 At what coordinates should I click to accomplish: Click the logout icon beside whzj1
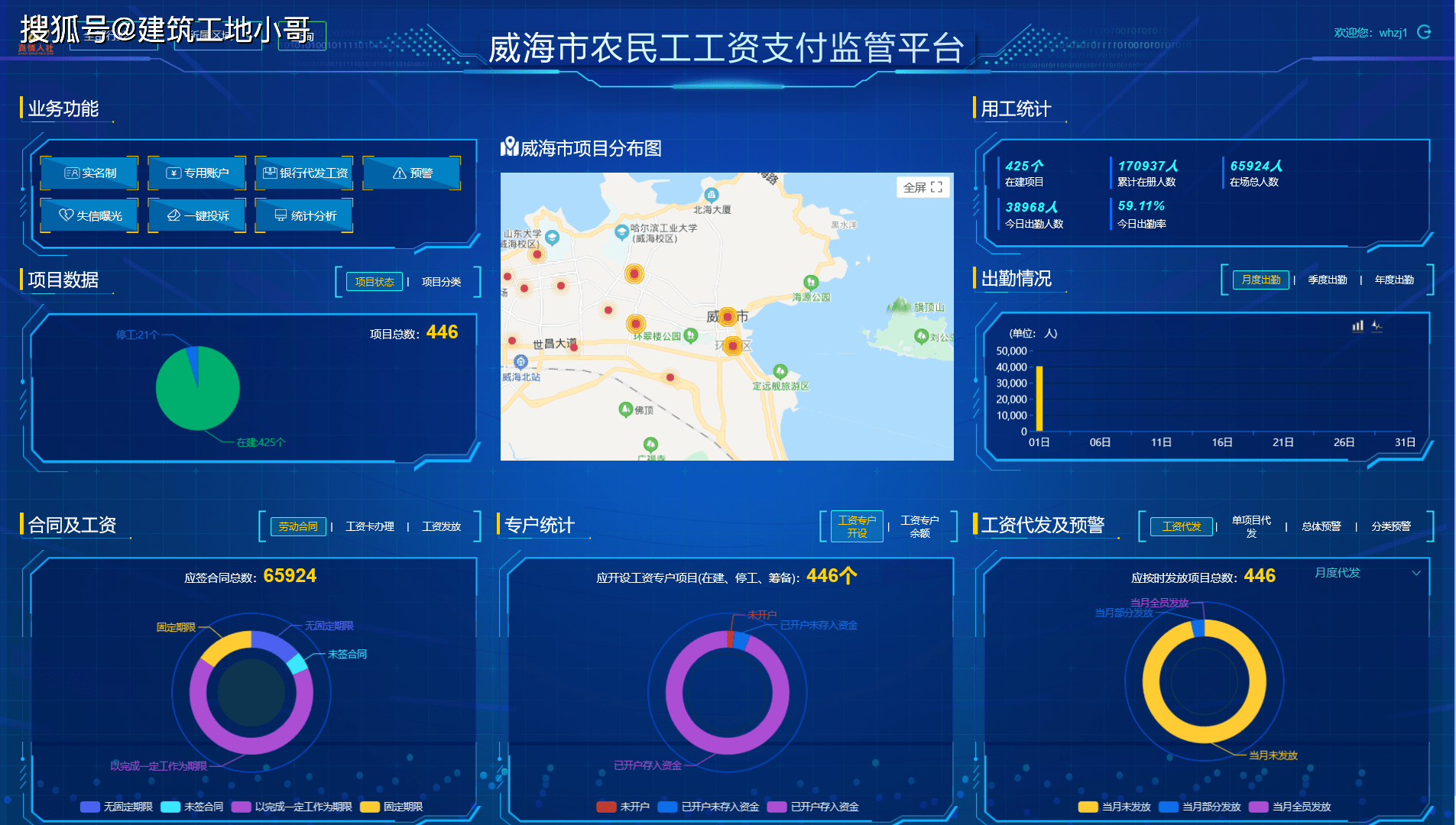(x=1424, y=32)
